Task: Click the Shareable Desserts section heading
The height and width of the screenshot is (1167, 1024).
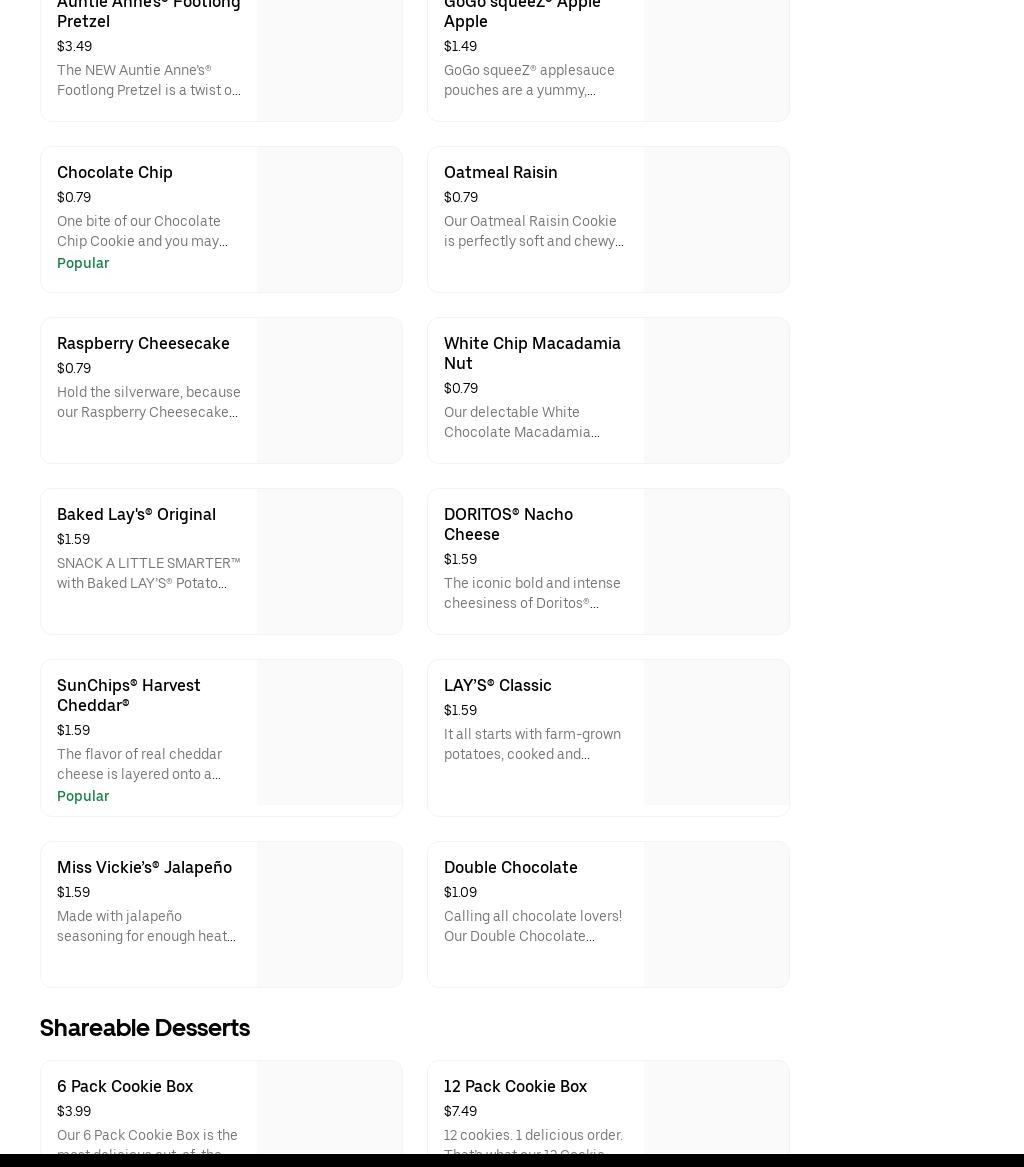Action: pyautogui.click(x=145, y=1028)
